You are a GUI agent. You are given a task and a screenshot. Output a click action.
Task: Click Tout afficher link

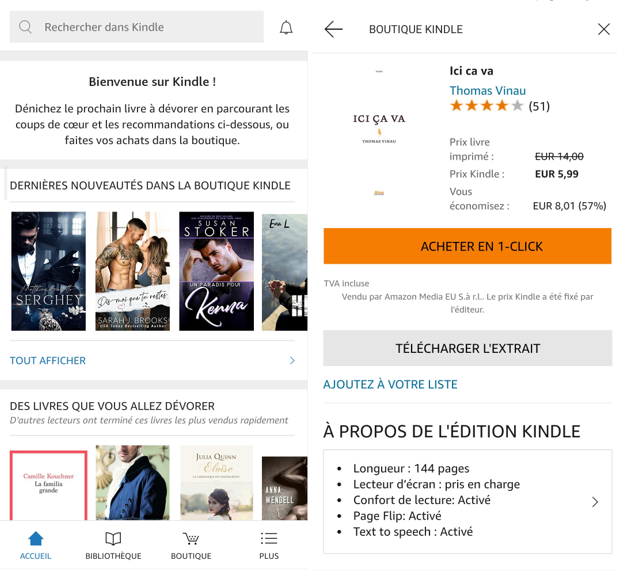[48, 360]
